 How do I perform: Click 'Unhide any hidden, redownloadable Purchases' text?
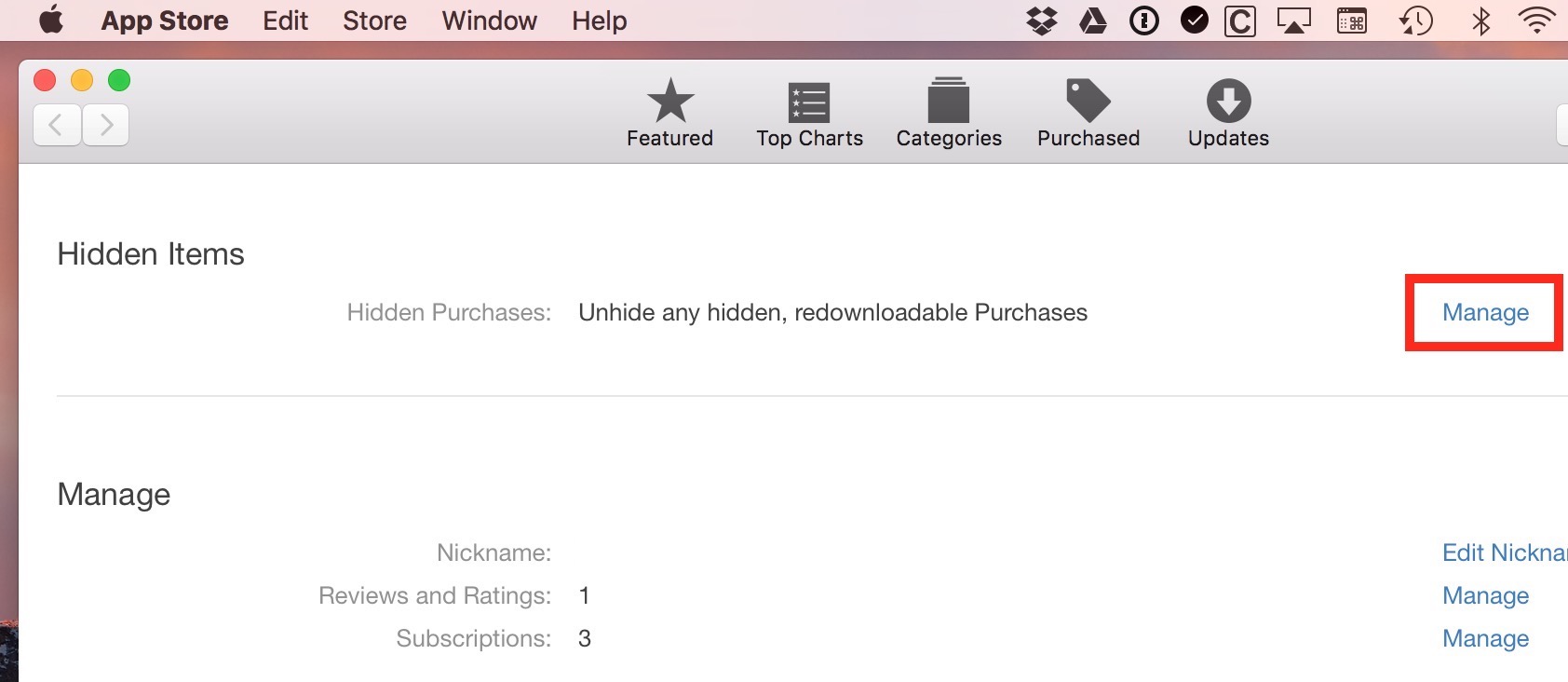[x=832, y=312]
